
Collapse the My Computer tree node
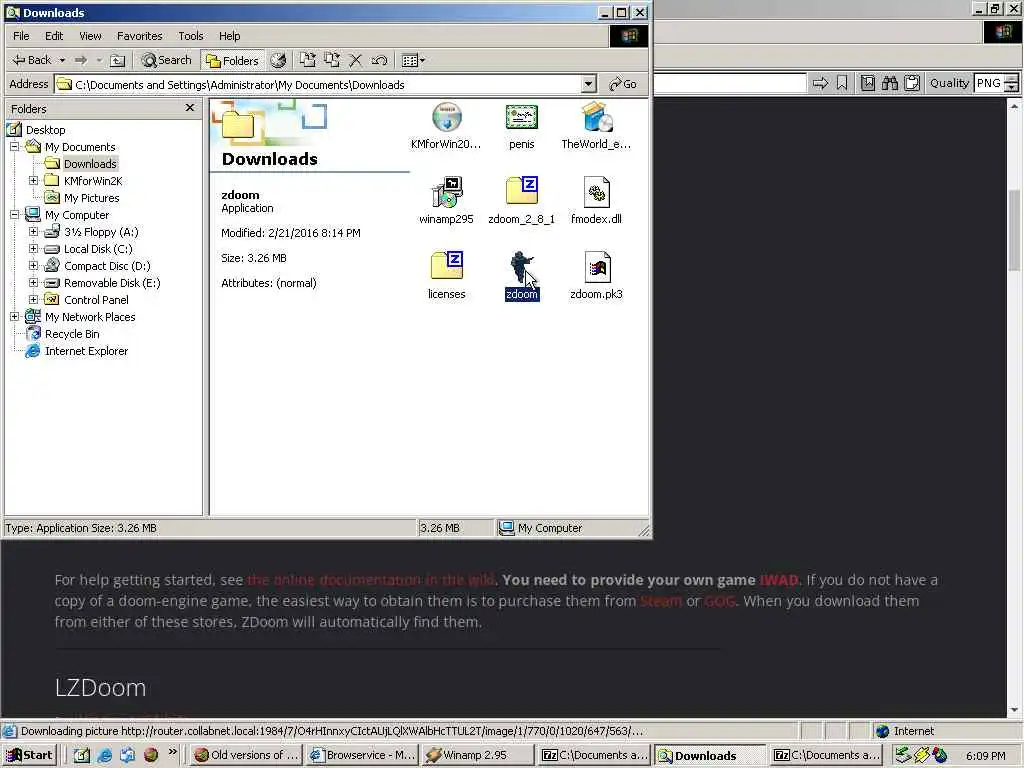click(x=14, y=215)
